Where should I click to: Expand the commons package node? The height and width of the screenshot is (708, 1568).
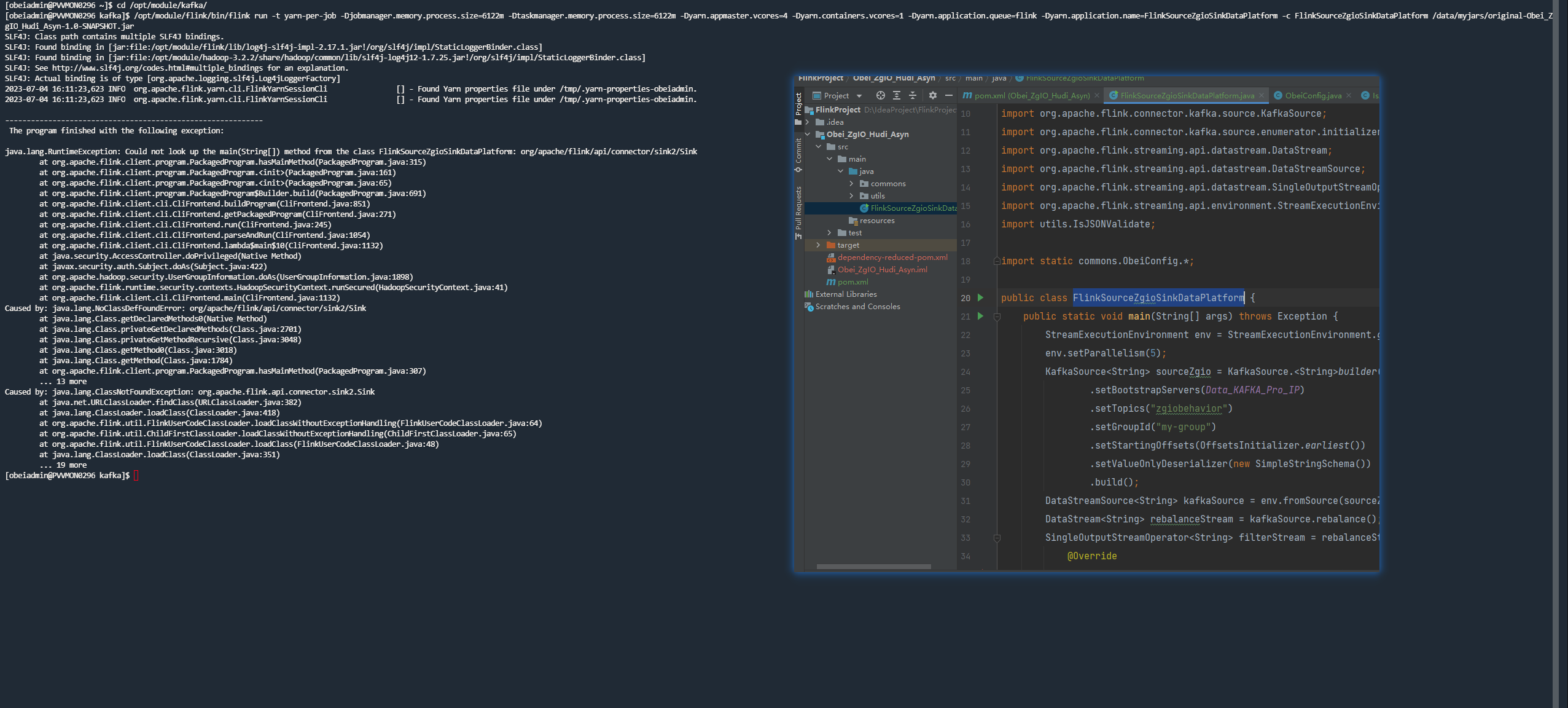851,183
